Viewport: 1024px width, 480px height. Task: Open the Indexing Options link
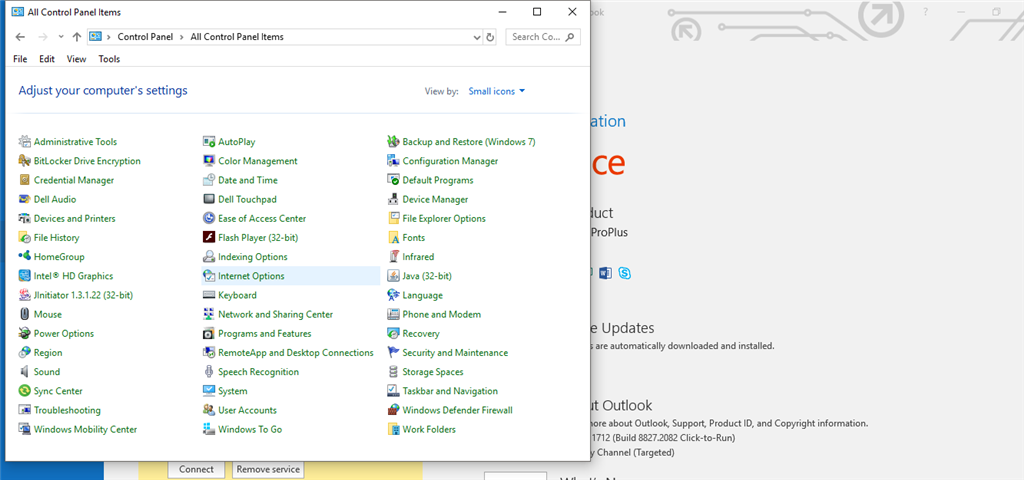tap(253, 257)
